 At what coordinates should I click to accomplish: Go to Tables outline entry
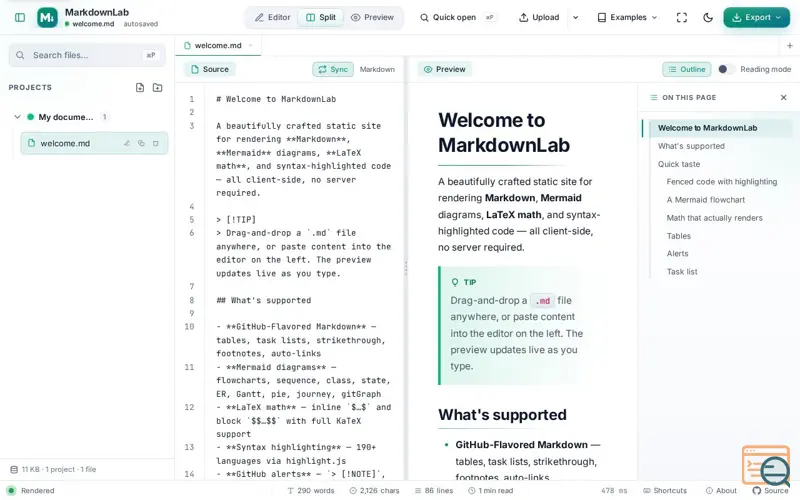coord(679,236)
